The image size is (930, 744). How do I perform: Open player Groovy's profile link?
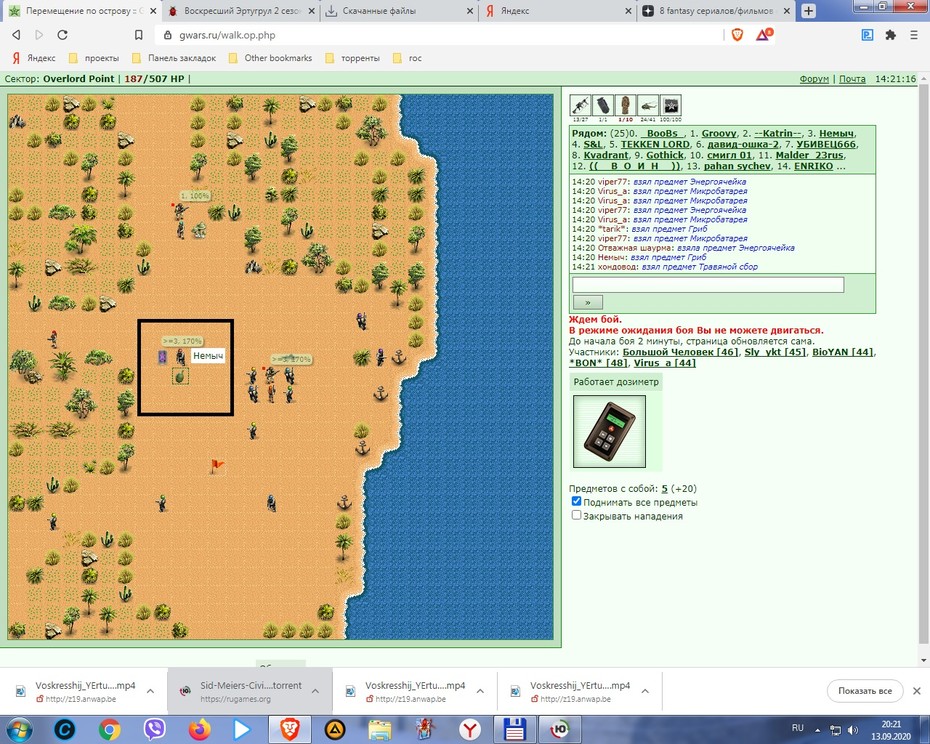coord(719,133)
